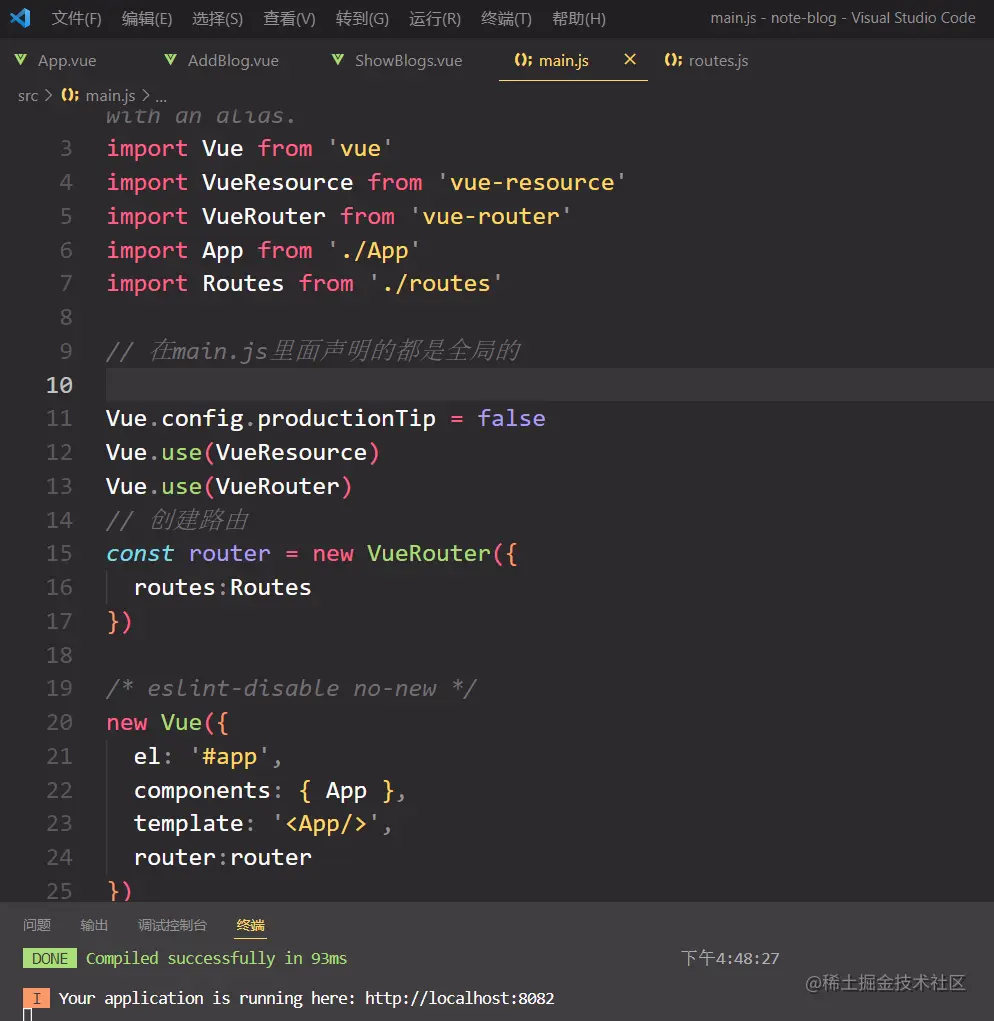Click the Vue icon on ShowBlogs.vue tab

coord(338,60)
